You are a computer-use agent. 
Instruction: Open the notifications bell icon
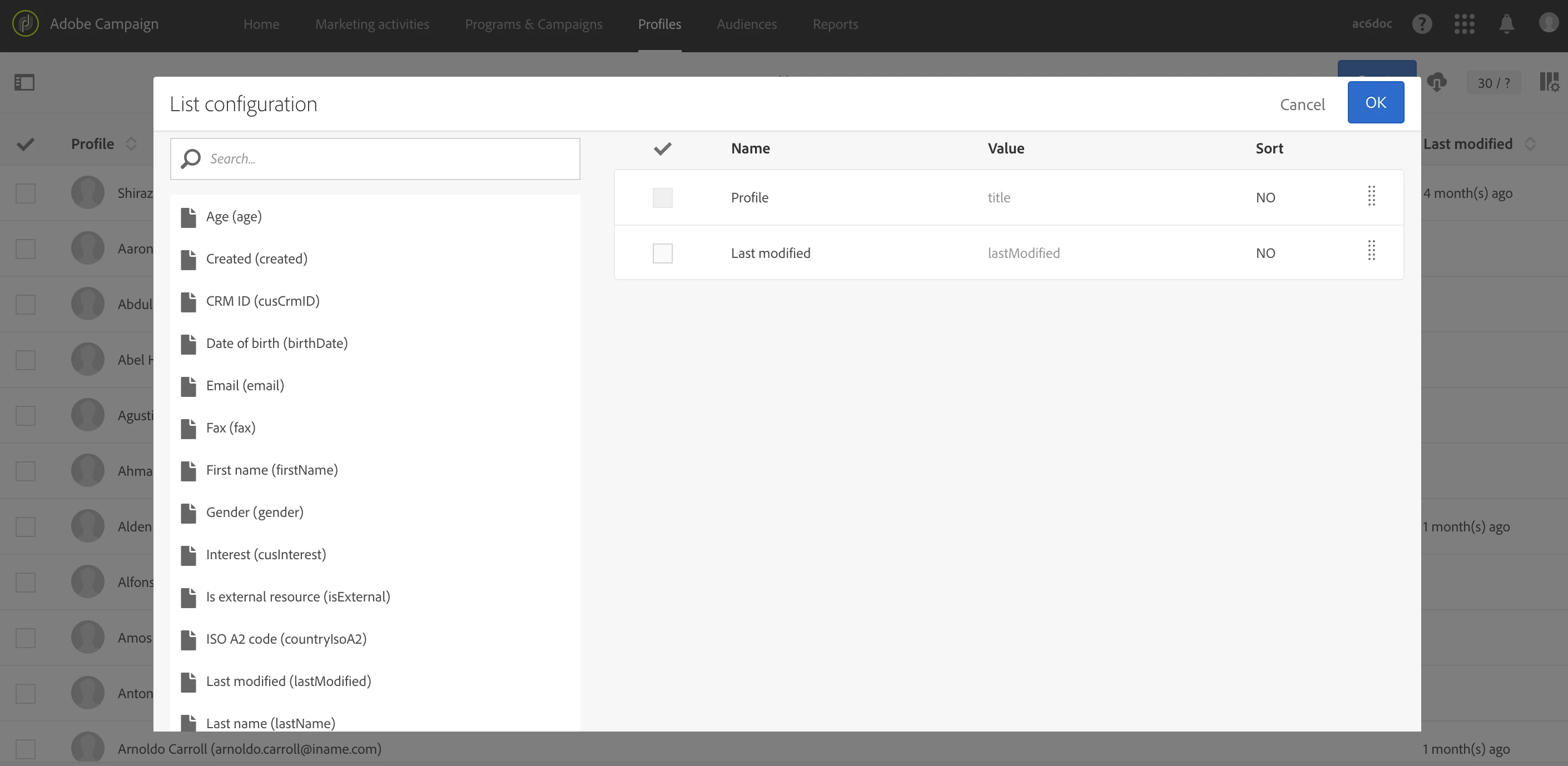1506,24
